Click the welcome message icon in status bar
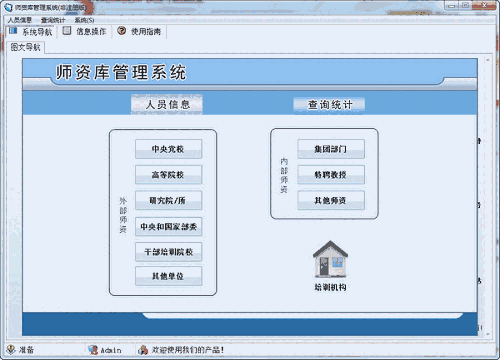Image resolution: width=500 pixels, height=360 pixels. (x=143, y=350)
